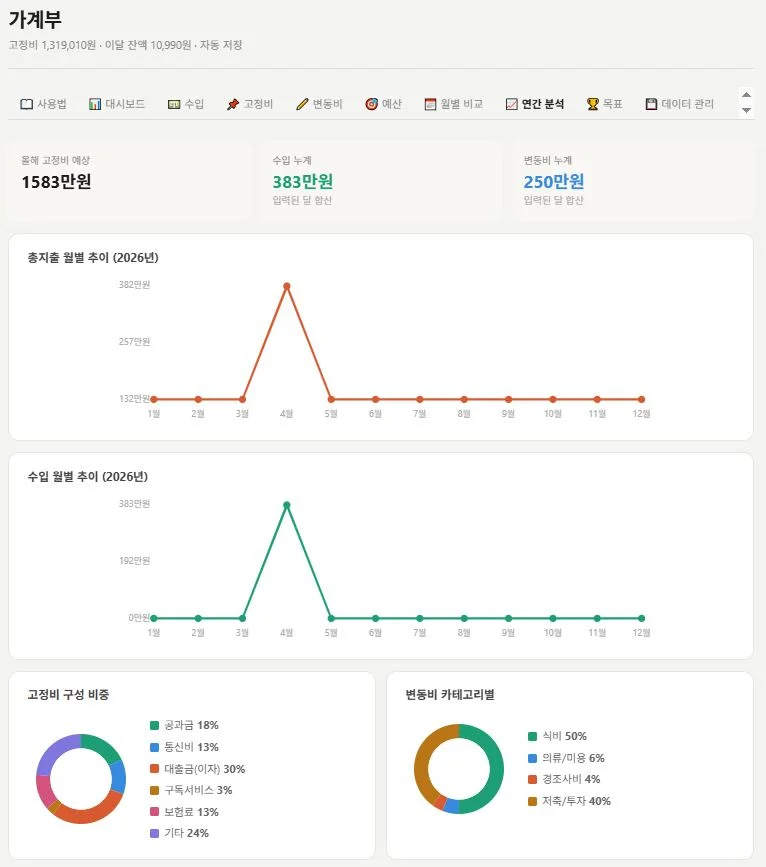Click the 총지출 월별 추이 (2026년) heading

tap(93, 258)
